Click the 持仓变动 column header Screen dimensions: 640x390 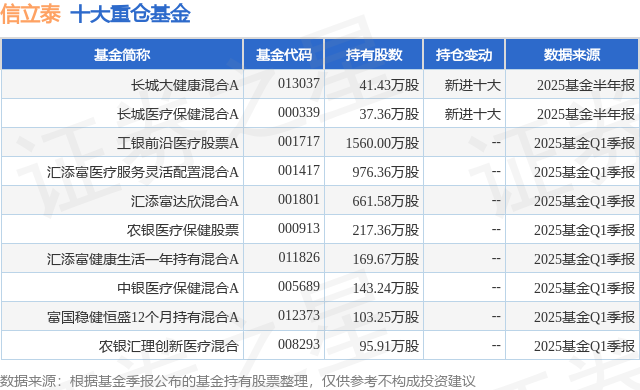464,54
